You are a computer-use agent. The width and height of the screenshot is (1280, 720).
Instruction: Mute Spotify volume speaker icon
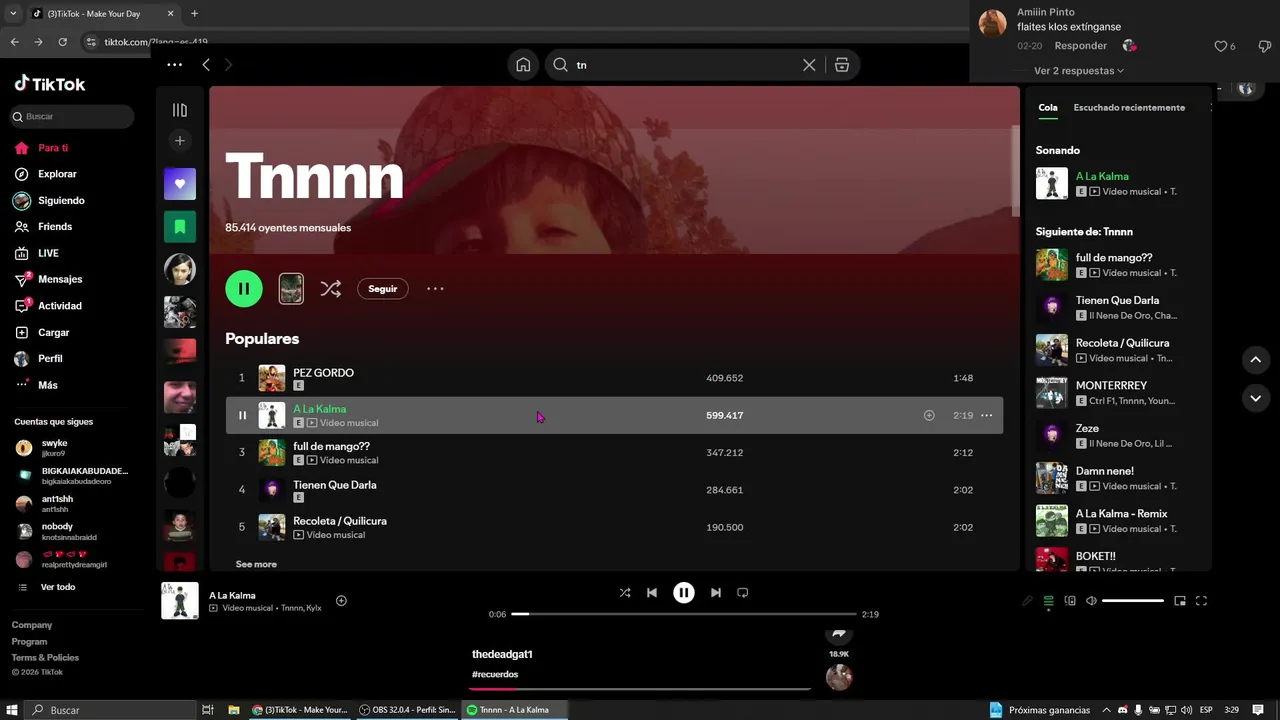point(1091,601)
